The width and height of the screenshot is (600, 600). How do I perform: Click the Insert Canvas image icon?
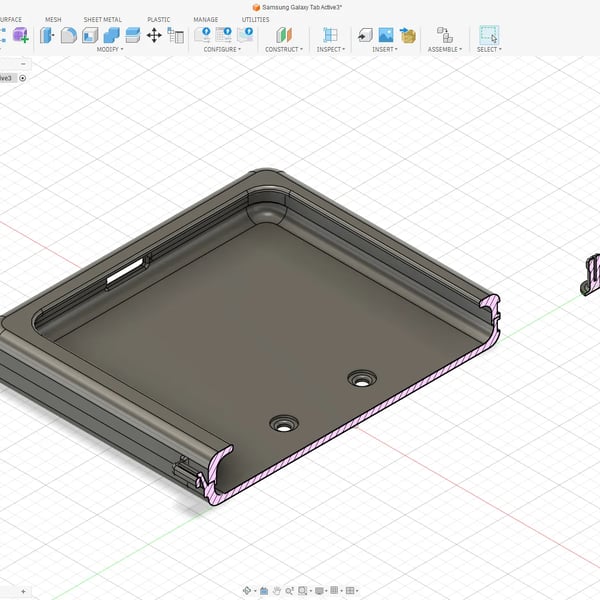[x=386, y=35]
